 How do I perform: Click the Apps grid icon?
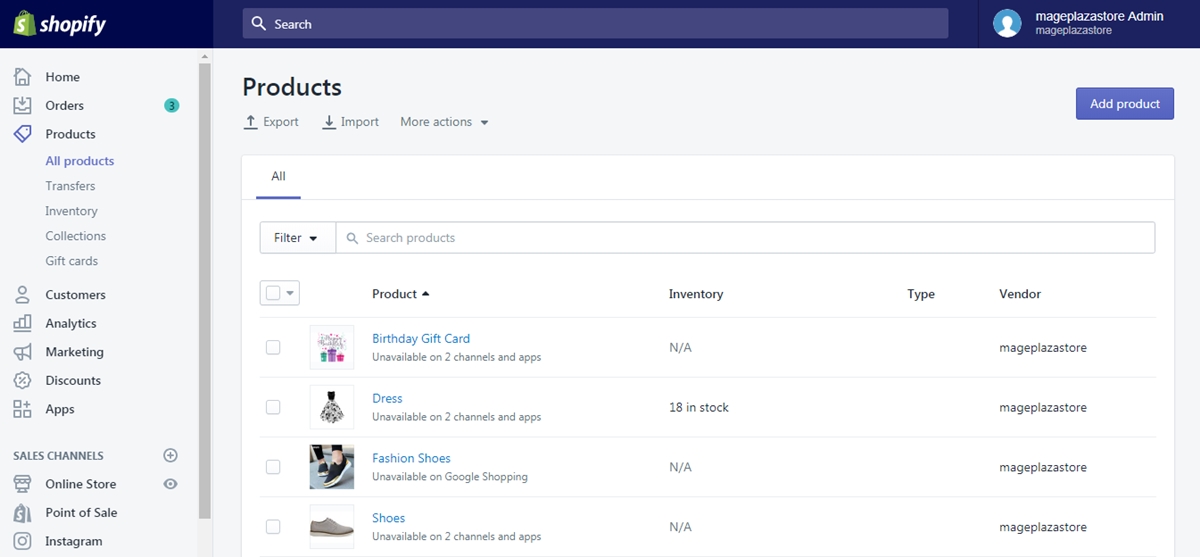coord(22,409)
